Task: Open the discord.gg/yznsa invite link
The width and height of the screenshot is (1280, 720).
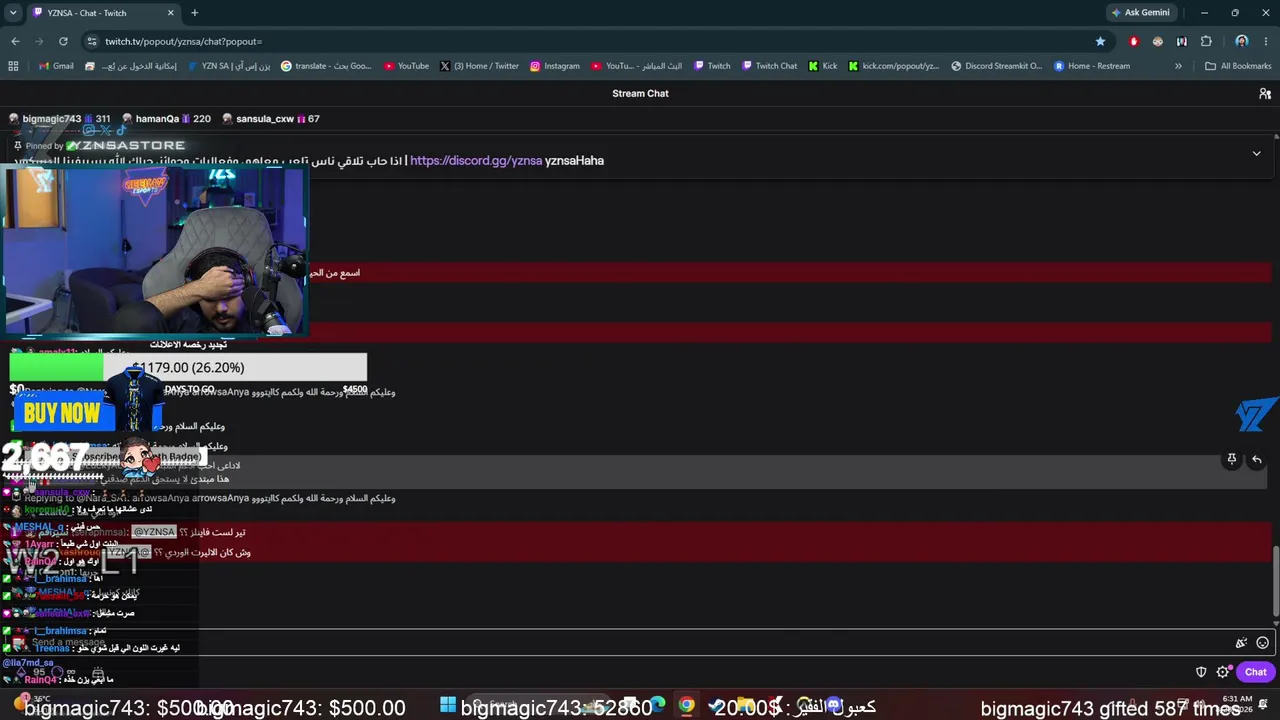Action: [476, 160]
